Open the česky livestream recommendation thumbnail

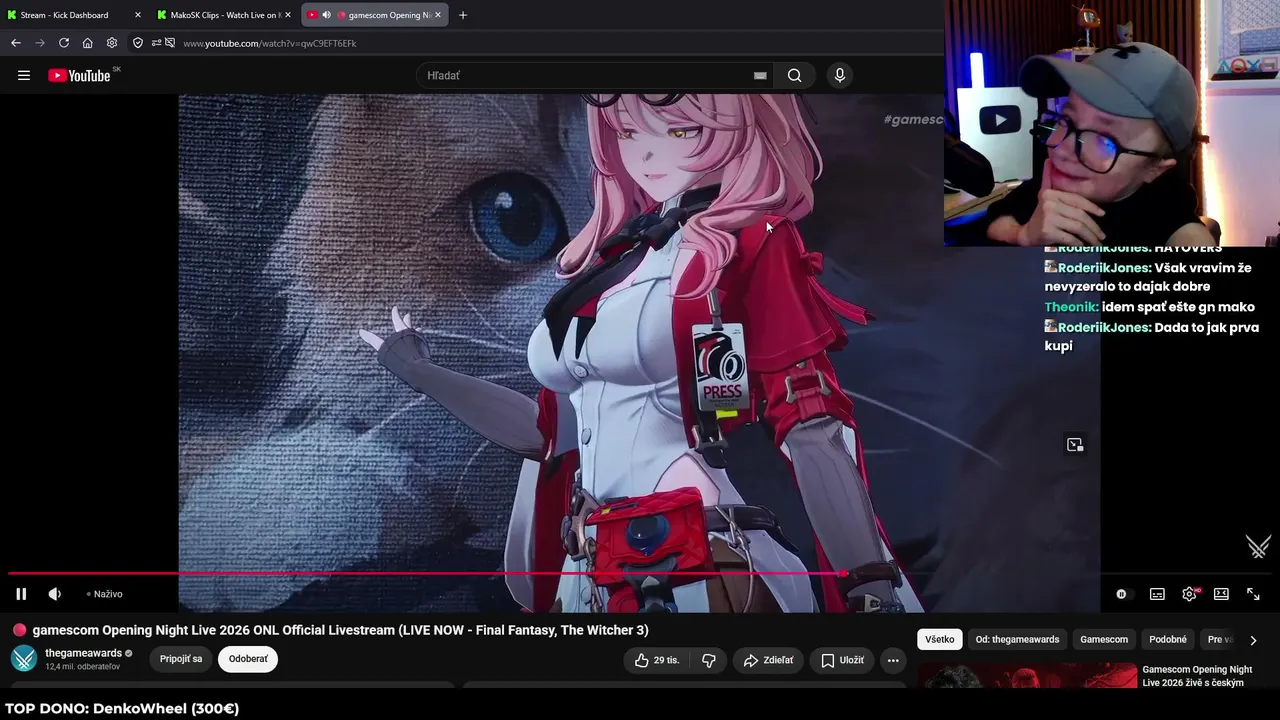tap(1027, 677)
